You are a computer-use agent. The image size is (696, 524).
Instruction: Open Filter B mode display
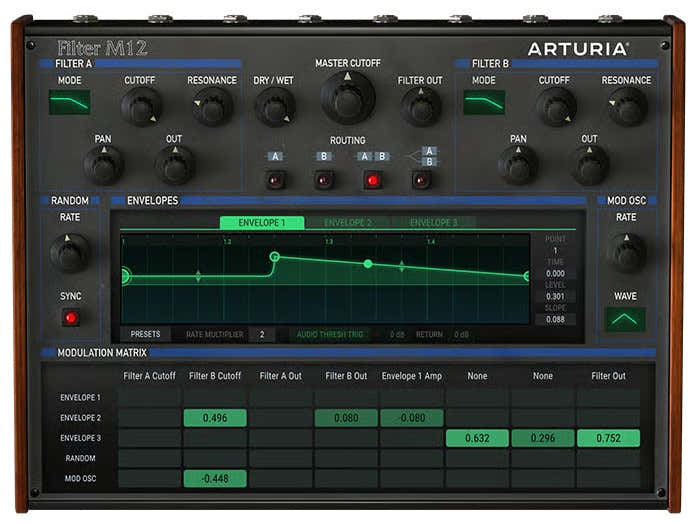pos(484,102)
